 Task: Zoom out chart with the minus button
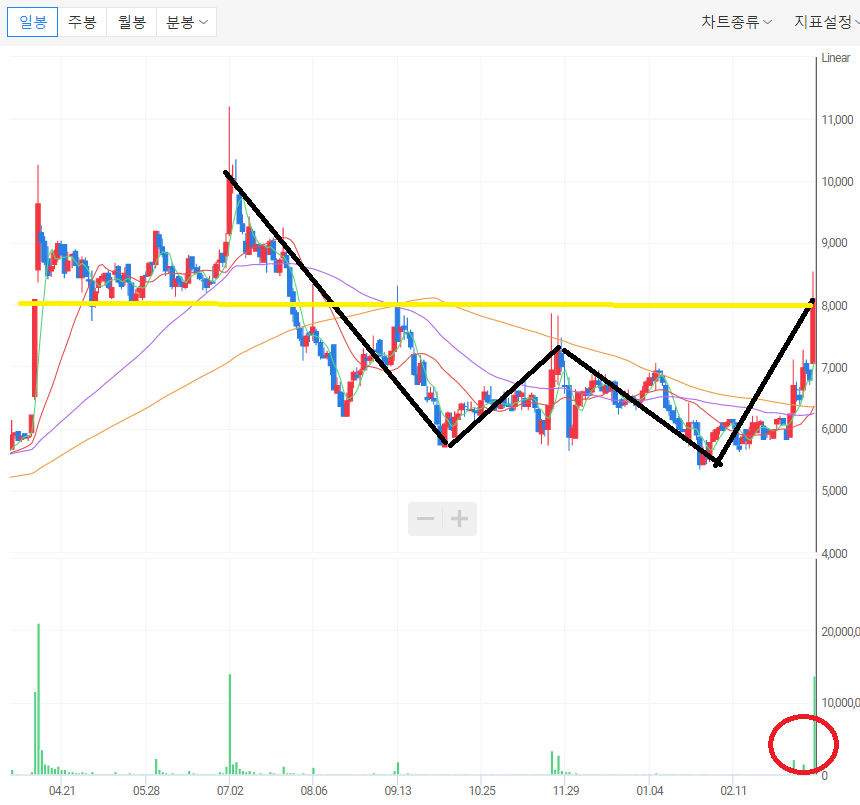tap(426, 518)
